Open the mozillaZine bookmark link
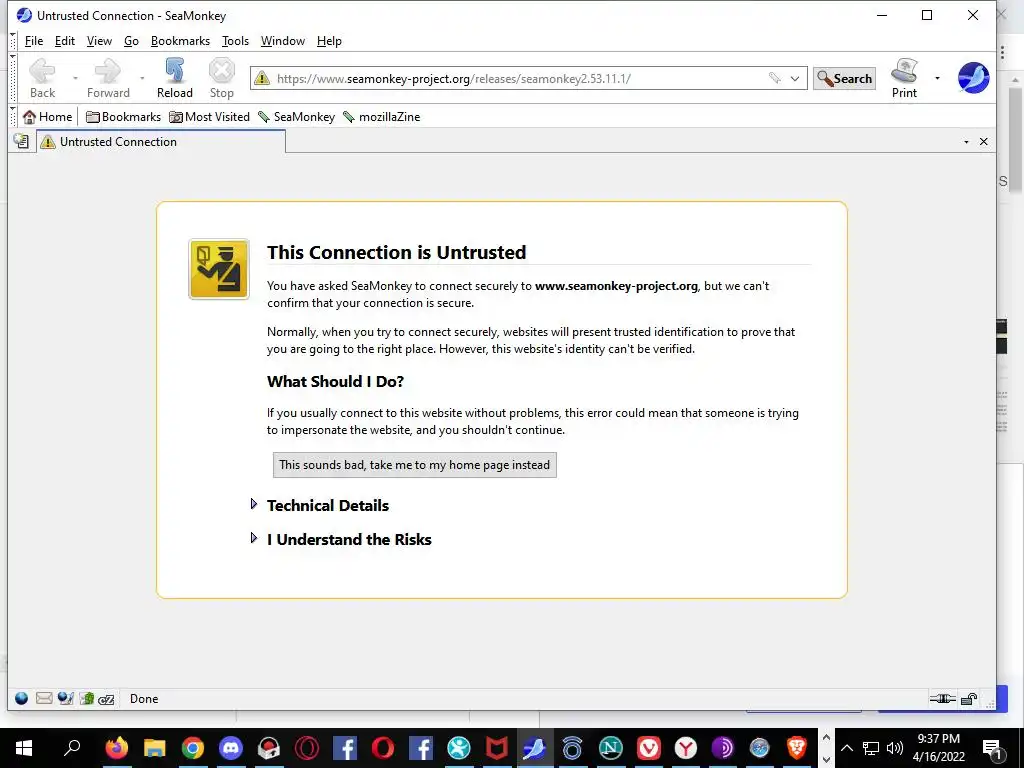This screenshot has width=1024, height=768. (381, 117)
